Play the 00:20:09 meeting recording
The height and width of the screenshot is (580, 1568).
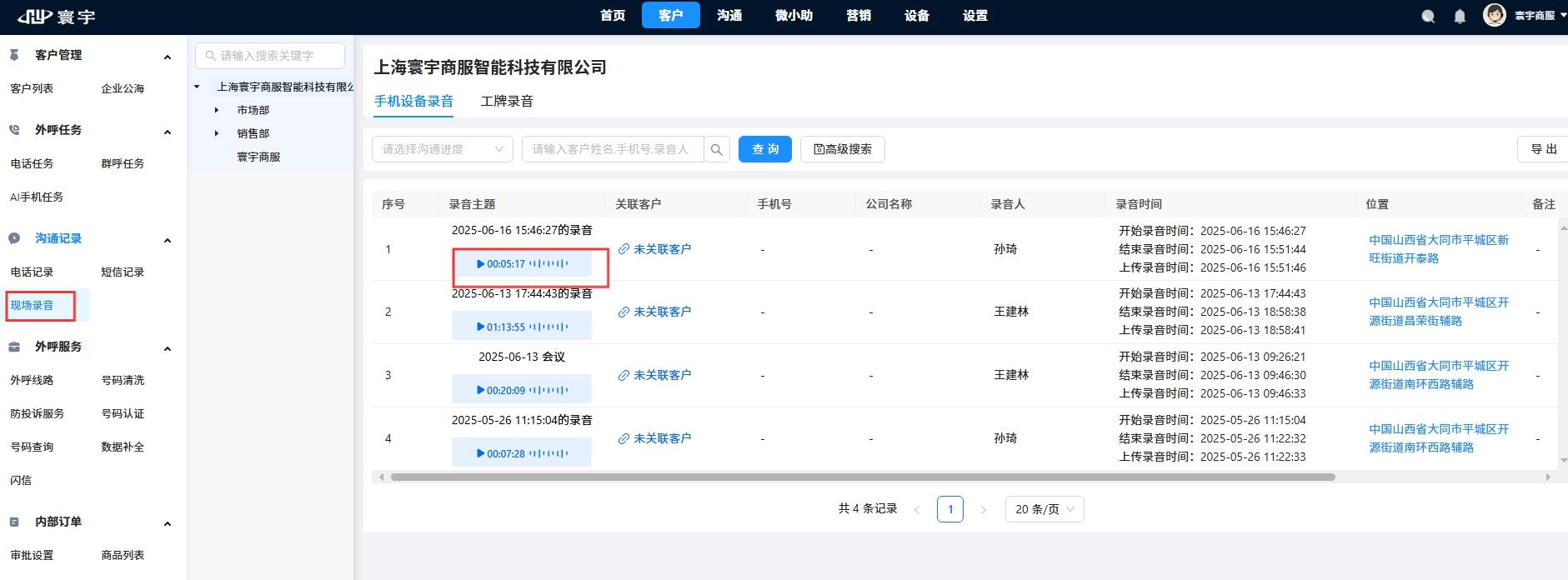coord(481,390)
